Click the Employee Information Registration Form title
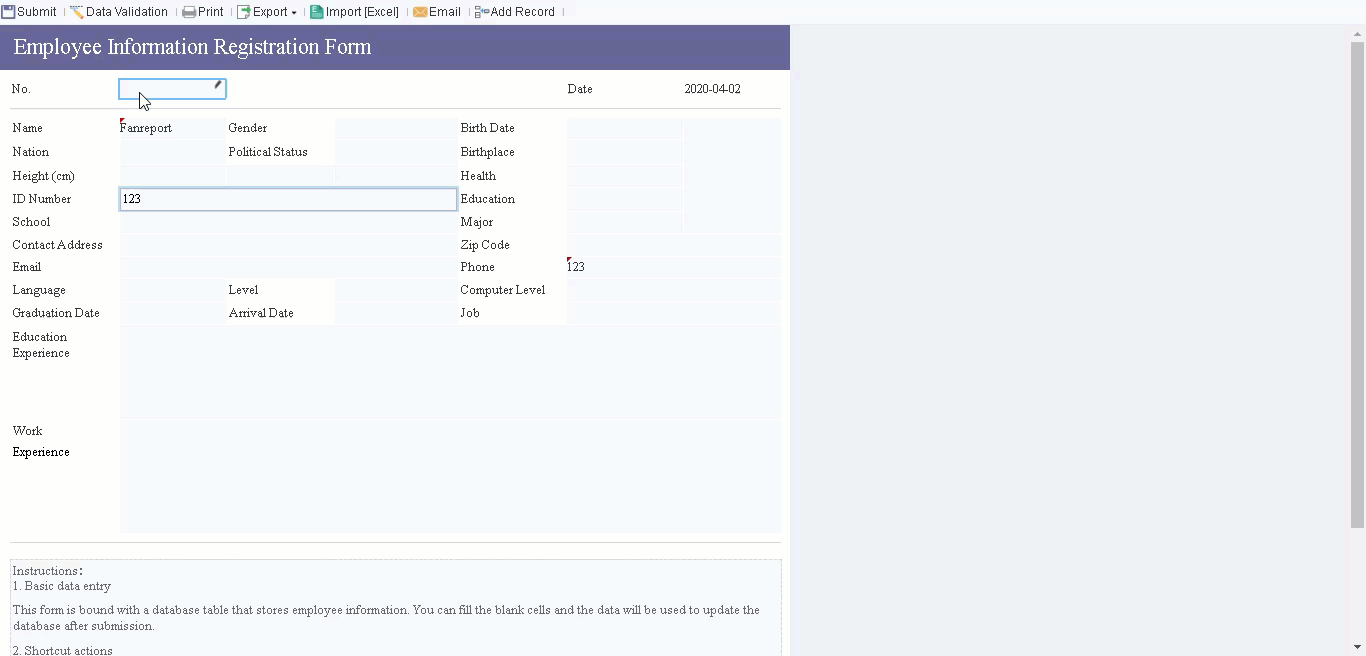This screenshot has width=1366, height=656. [192, 47]
